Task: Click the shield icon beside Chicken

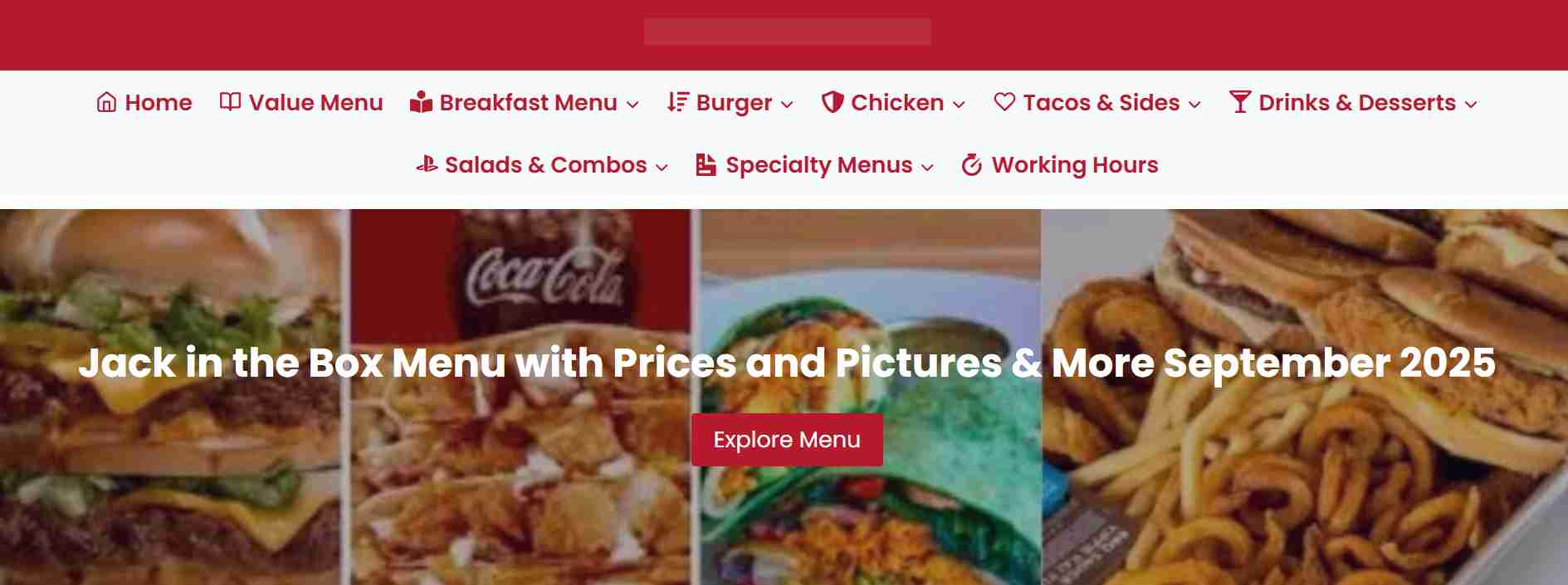Action: (x=833, y=102)
